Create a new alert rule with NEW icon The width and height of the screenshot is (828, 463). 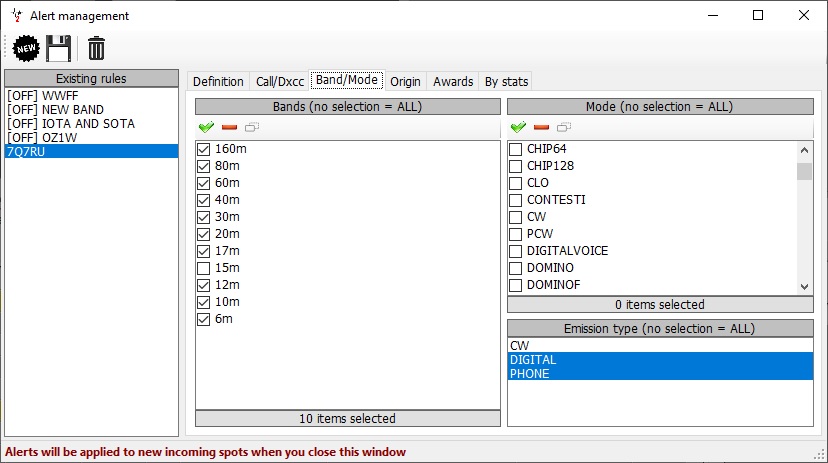point(26,49)
